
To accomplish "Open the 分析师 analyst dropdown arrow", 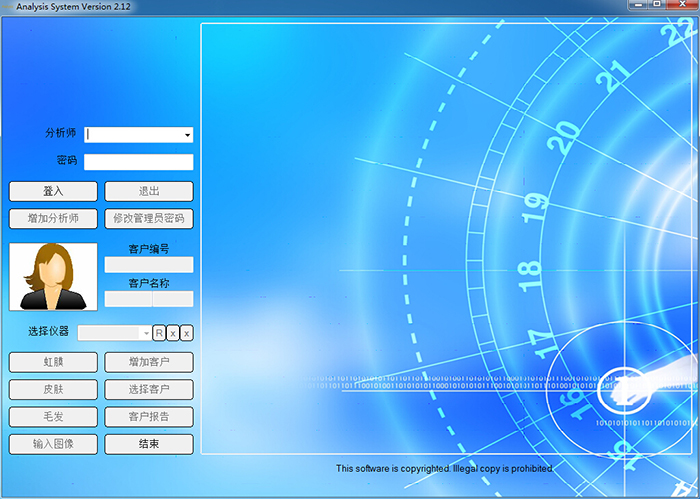I will tap(188, 135).
